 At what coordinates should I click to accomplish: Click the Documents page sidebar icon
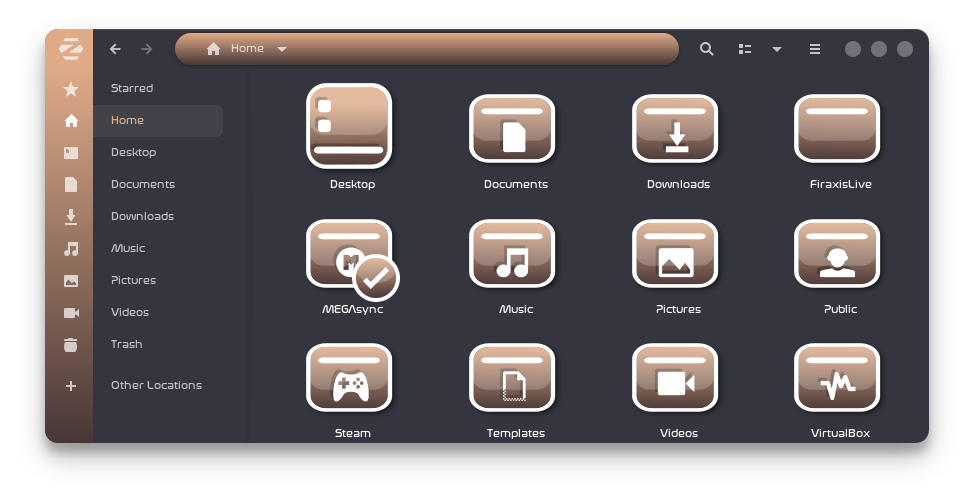coord(71,185)
